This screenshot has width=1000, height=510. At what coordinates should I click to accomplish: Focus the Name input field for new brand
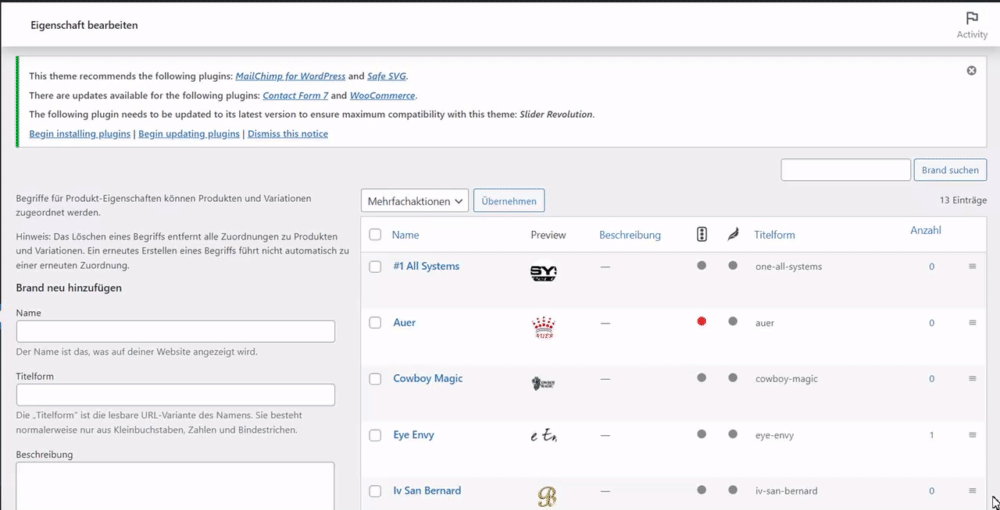pos(175,331)
